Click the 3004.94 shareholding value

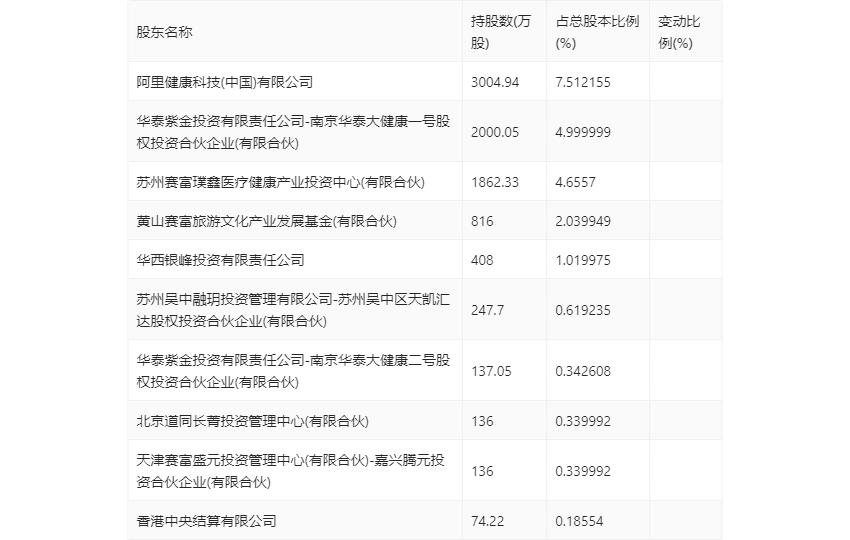pos(495,82)
